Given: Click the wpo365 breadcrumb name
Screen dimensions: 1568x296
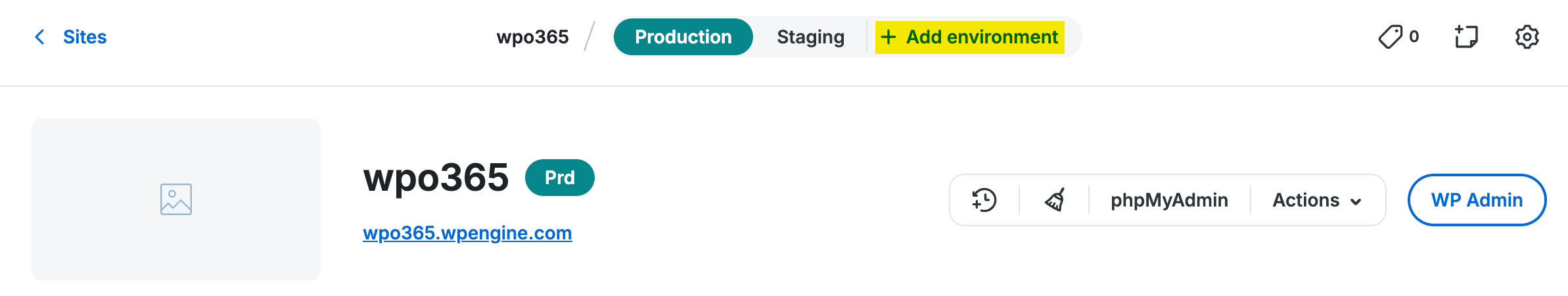Looking at the screenshot, I should coord(532,37).
